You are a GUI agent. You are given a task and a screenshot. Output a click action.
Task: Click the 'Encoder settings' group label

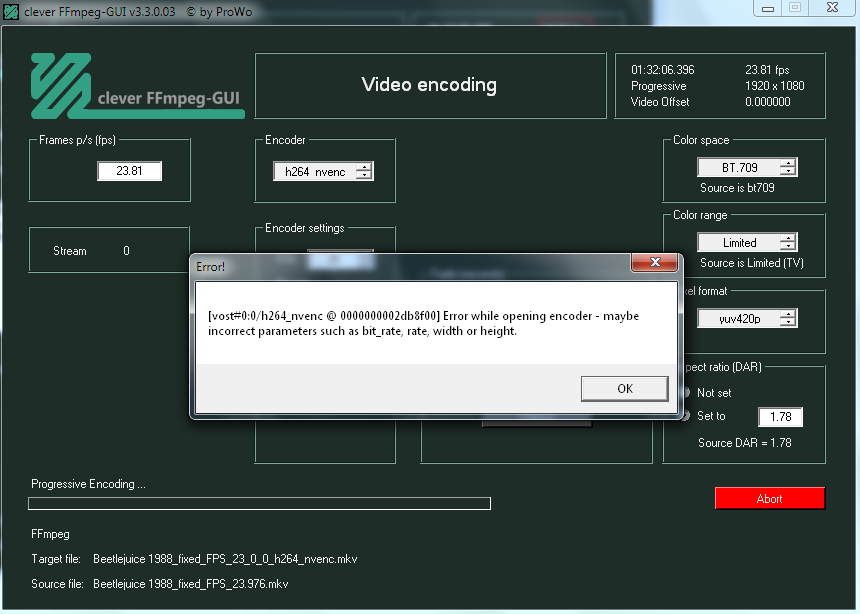[304, 228]
